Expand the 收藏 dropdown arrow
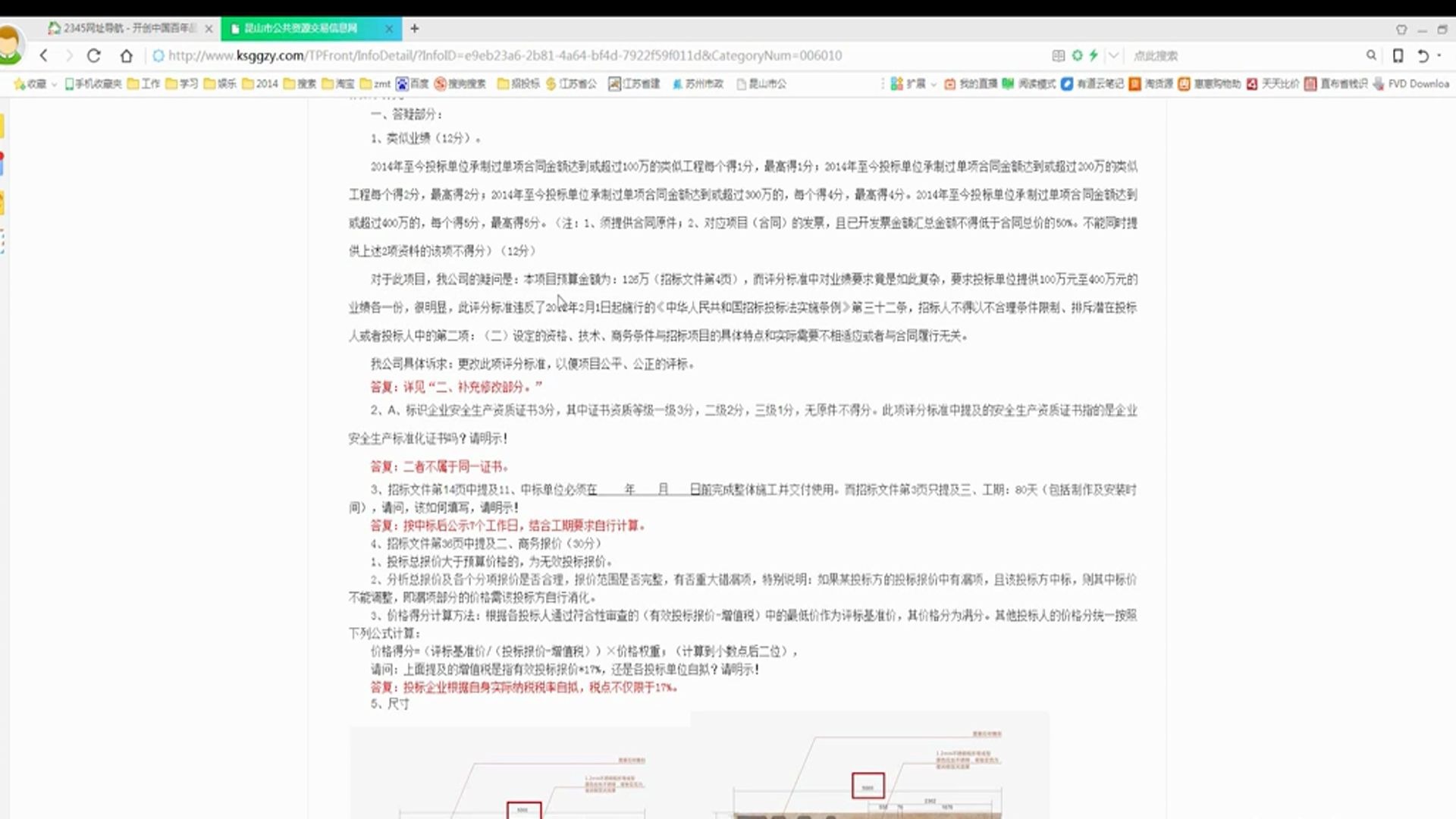Screen dimensions: 1456x819 [x=54, y=84]
